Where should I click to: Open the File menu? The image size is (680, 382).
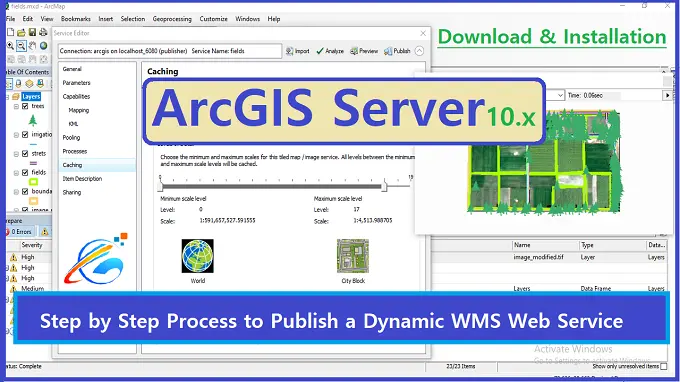coord(10,19)
